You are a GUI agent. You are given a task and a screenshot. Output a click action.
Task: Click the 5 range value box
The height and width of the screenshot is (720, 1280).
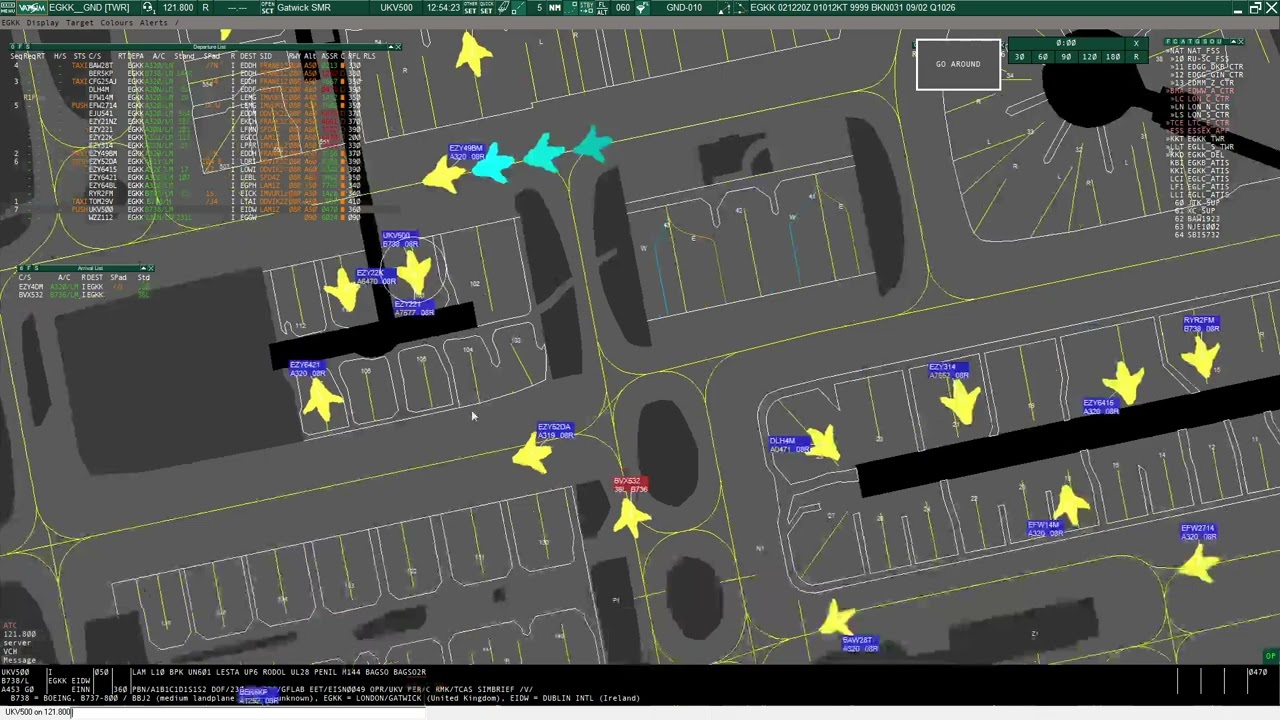(539, 8)
